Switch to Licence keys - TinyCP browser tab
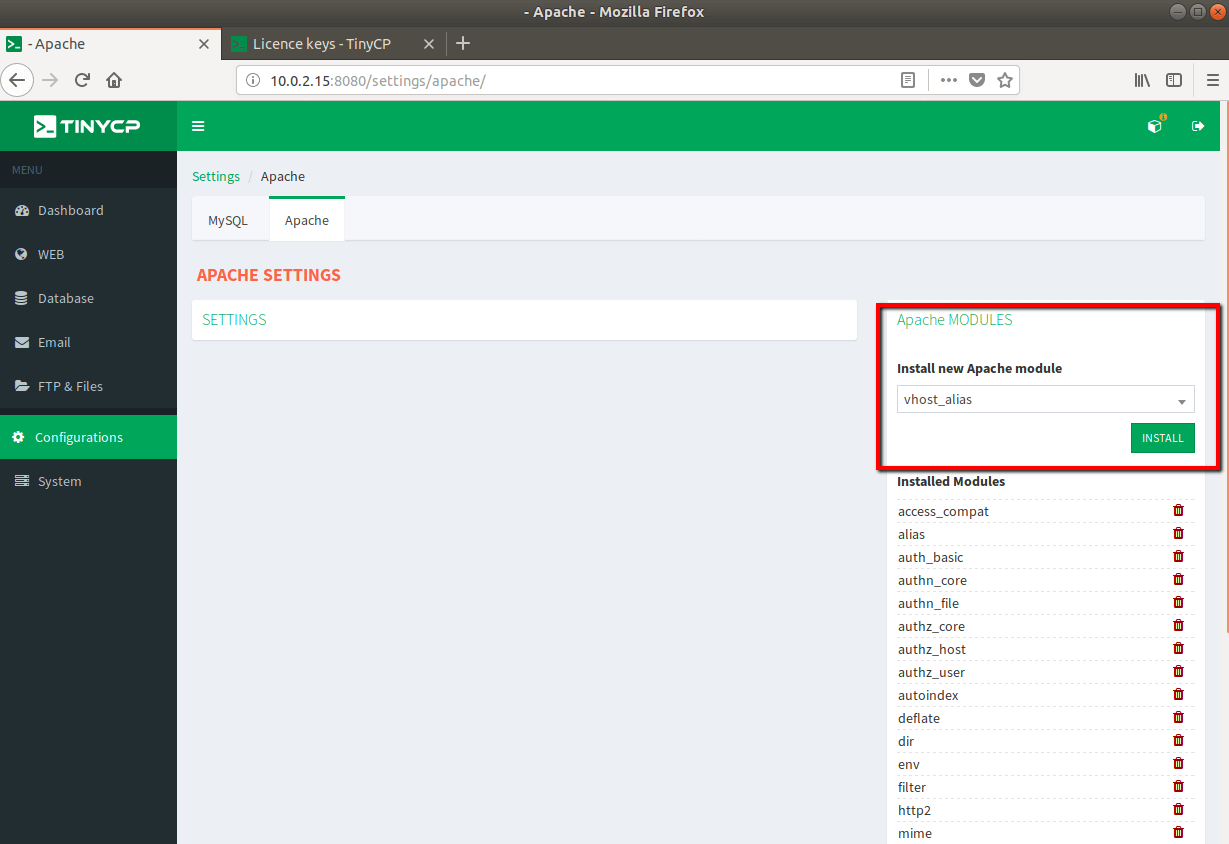Screen dimensions: 1229x844 321,44
